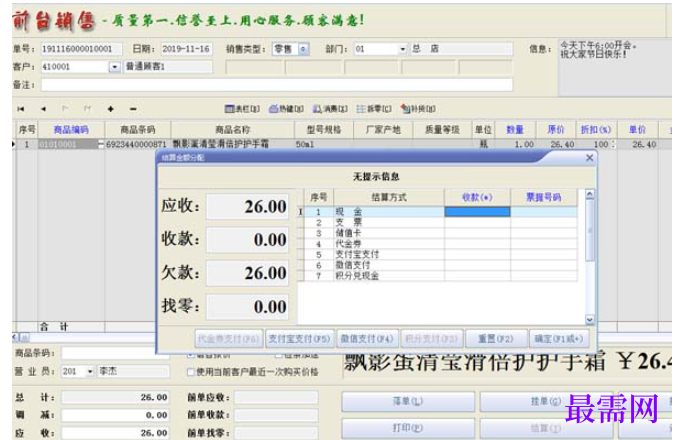677x440 pixels.
Task: Click the 备注 remarks input field
Action: (x=277, y=85)
